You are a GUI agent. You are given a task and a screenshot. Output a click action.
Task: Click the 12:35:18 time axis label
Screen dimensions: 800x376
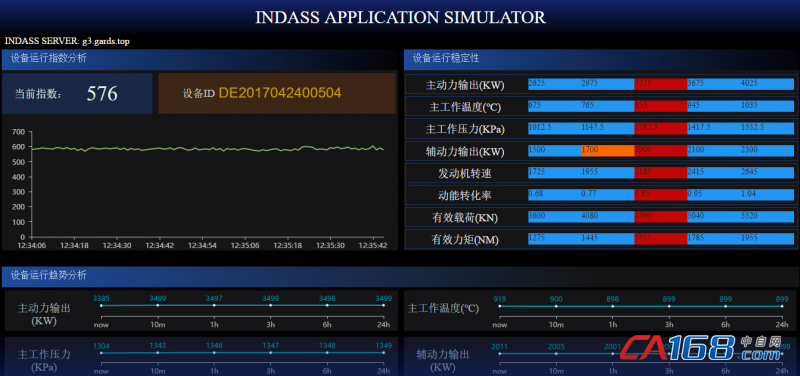288,245
